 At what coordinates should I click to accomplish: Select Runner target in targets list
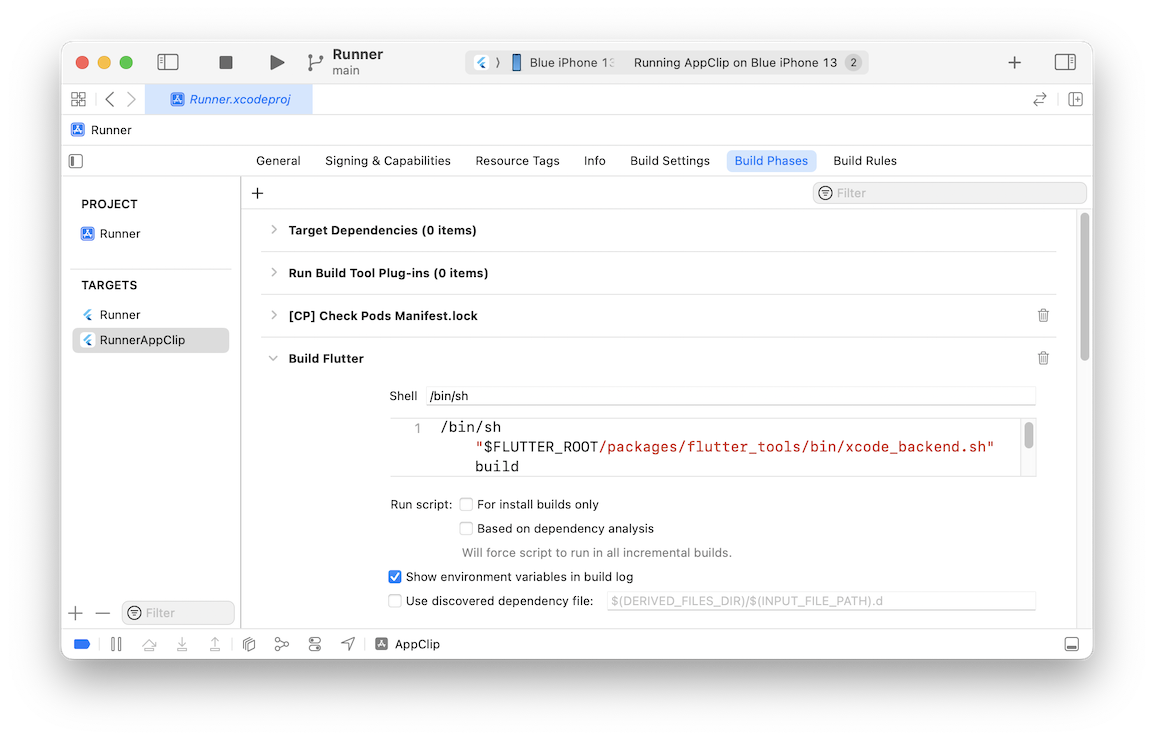pos(120,315)
